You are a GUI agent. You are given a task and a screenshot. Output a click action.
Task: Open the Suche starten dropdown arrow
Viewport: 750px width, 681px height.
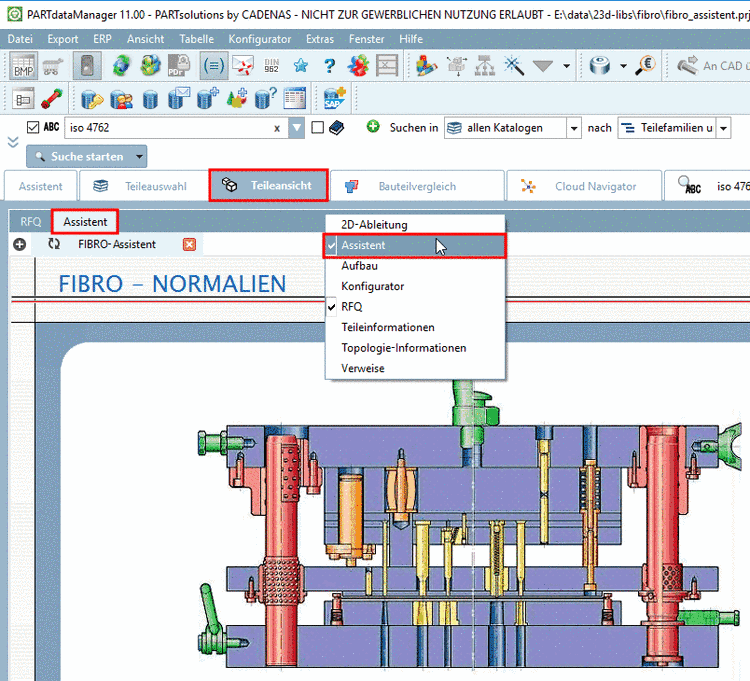point(138,157)
